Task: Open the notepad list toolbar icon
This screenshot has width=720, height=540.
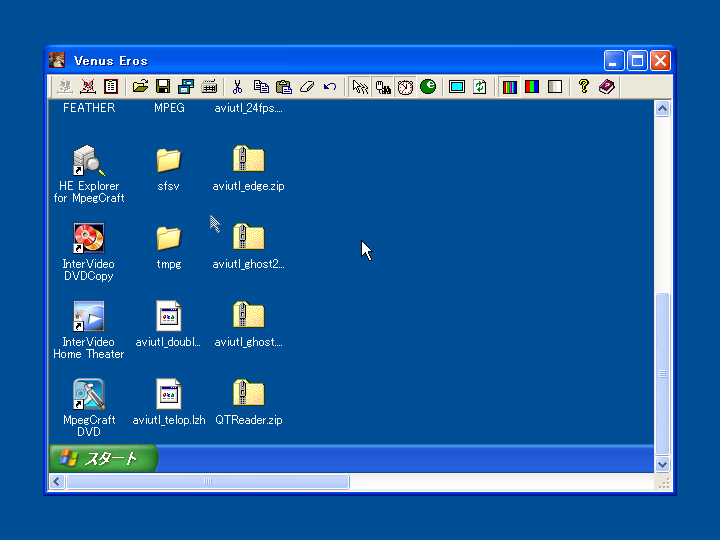Action: (111, 86)
